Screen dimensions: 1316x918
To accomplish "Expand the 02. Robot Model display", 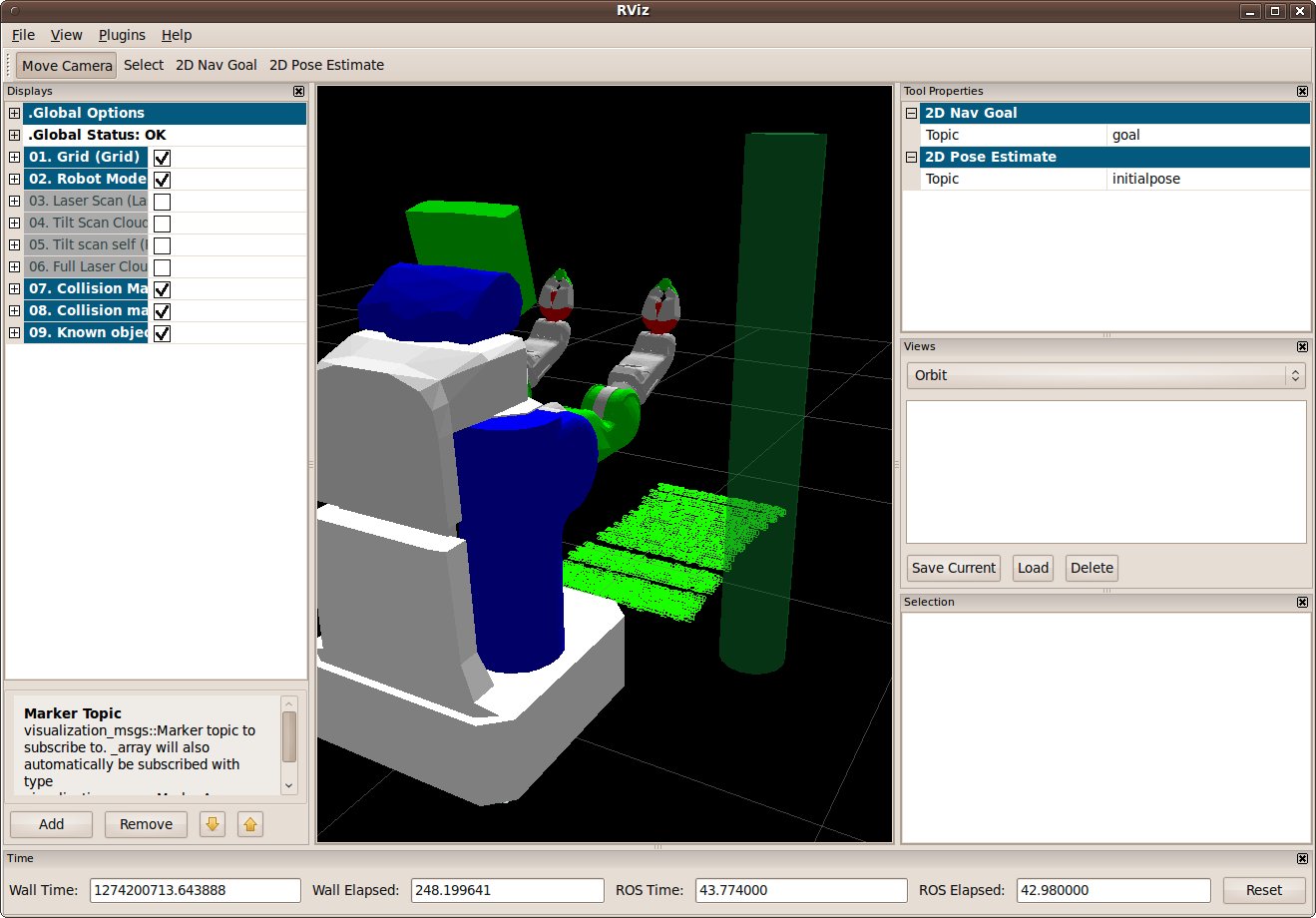I will pos(14,180).
